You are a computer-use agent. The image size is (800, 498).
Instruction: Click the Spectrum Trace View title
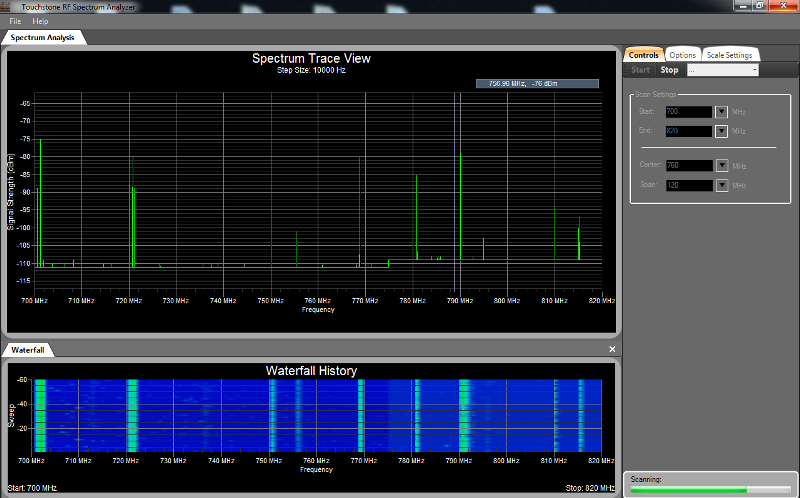pos(311,59)
